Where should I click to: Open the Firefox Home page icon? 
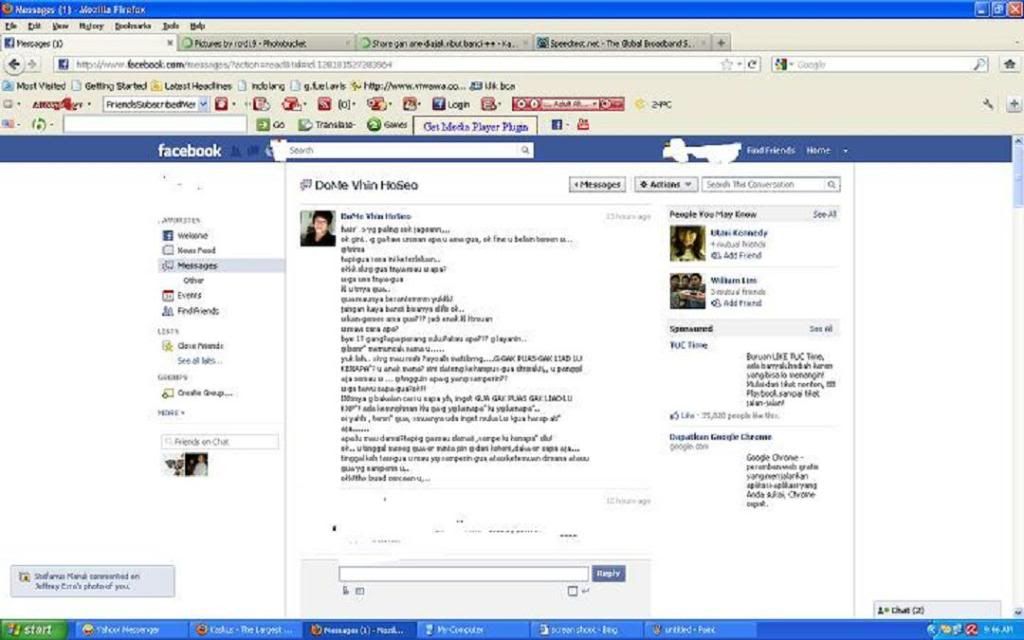(x=1010, y=64)
